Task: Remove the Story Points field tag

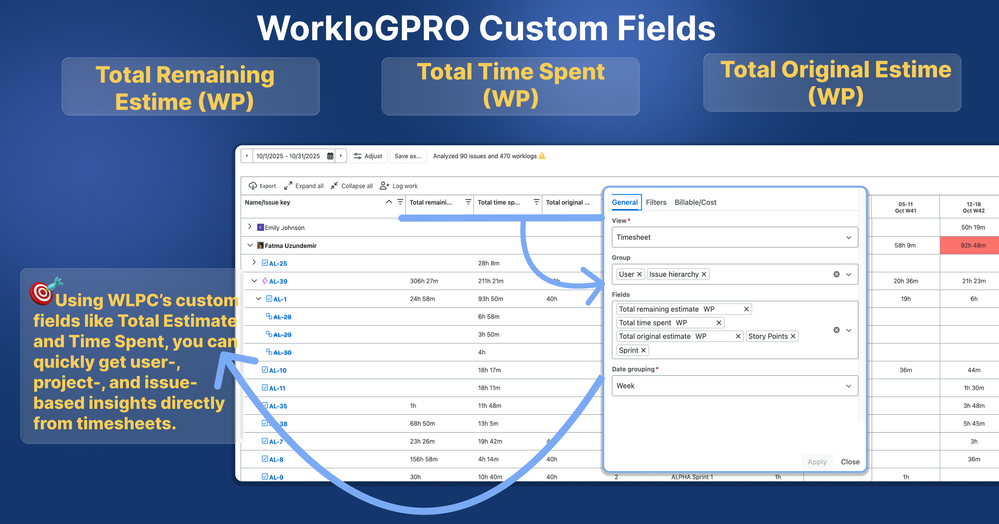Action: [793, 336]
